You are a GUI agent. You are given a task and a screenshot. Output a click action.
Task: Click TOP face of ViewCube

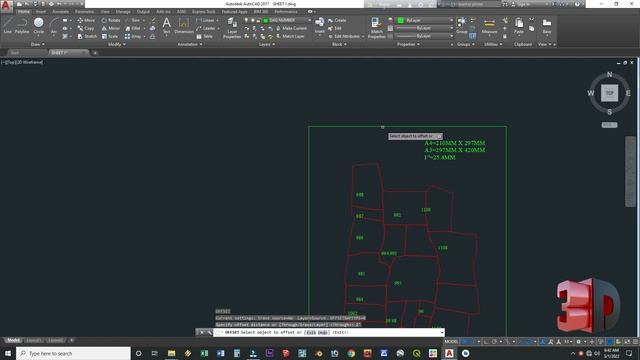[609, 93]
